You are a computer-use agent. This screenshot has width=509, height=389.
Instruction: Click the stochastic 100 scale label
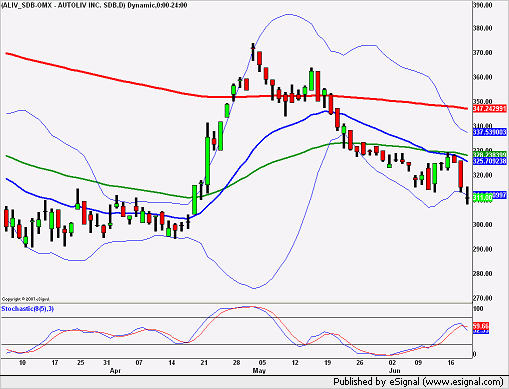478,309
